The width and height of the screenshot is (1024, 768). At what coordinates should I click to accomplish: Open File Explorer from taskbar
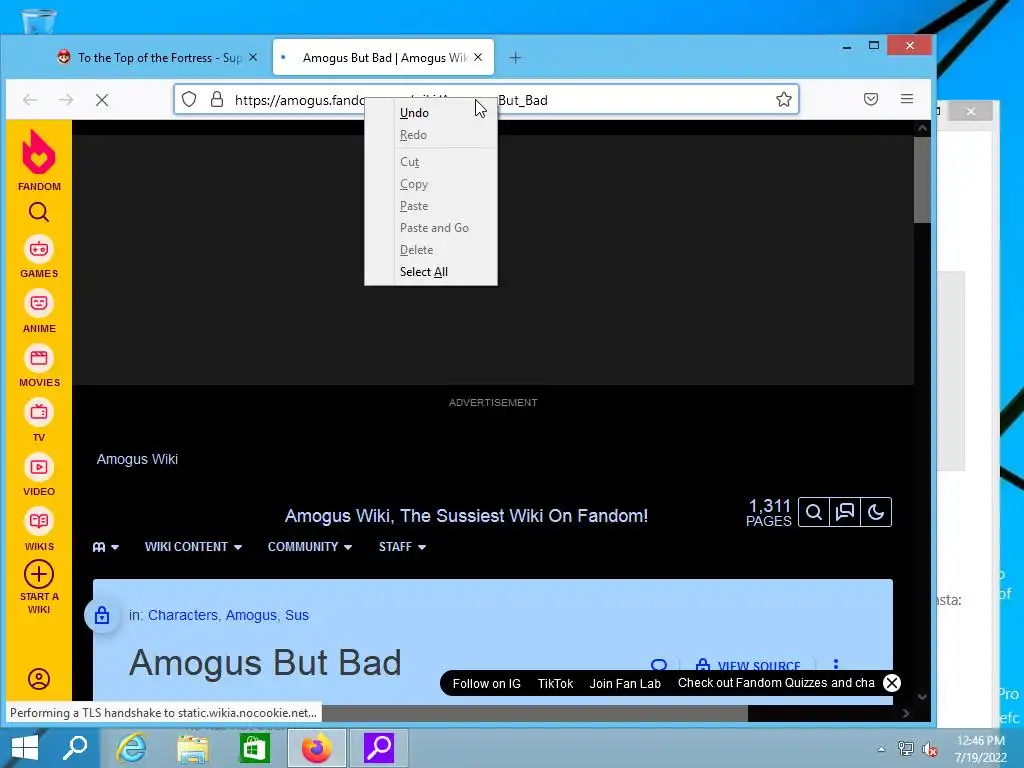[x=193, y=748]
